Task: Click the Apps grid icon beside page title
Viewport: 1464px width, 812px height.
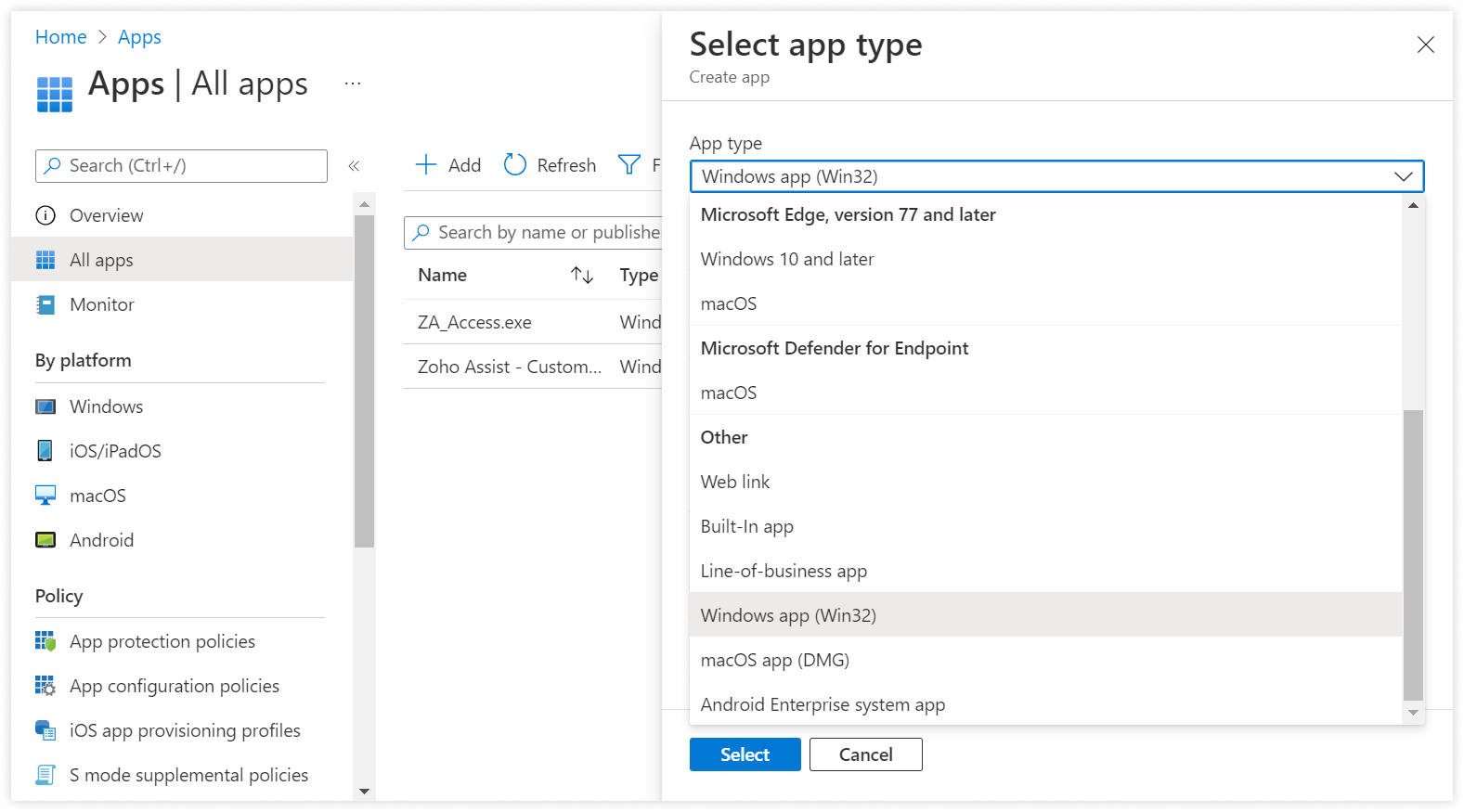Action: point(55,95)
